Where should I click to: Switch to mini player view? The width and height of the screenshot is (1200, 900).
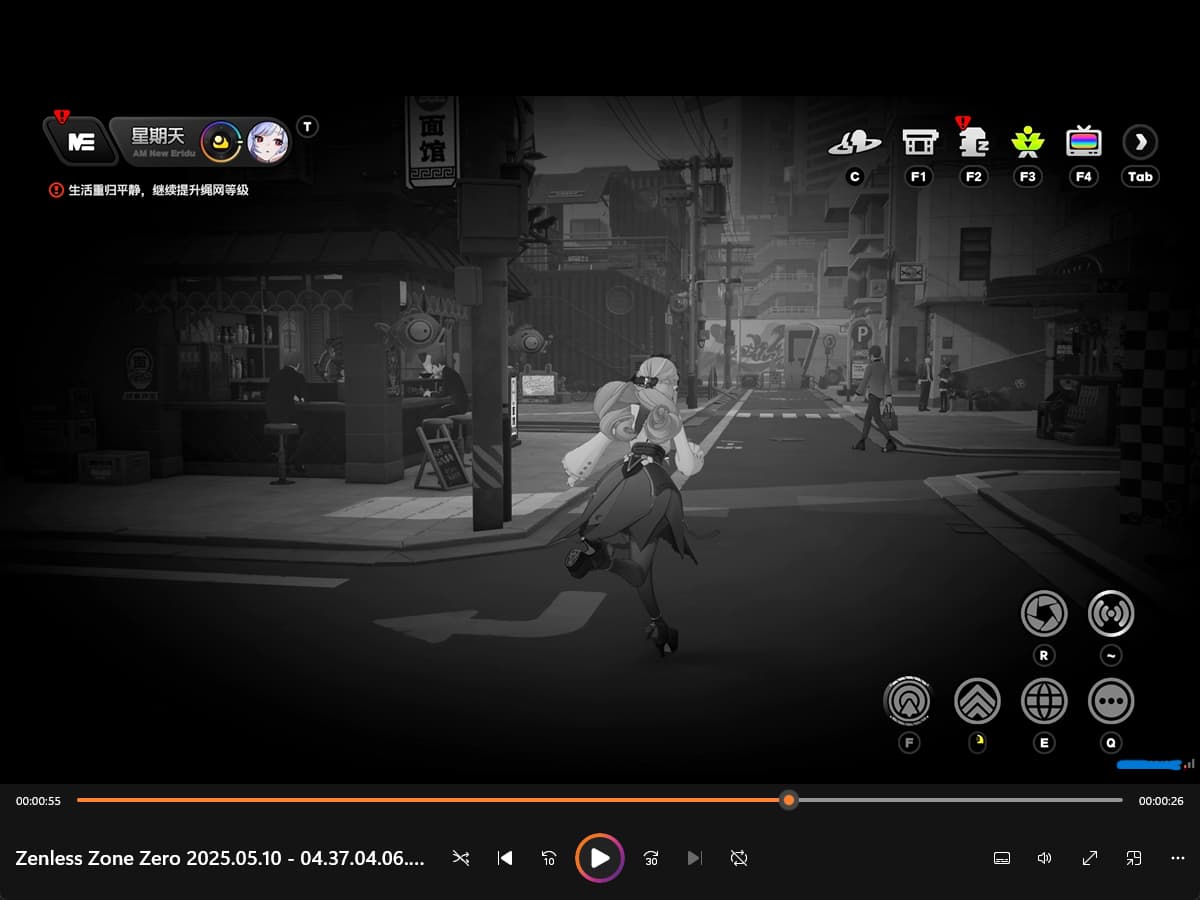1134,858
